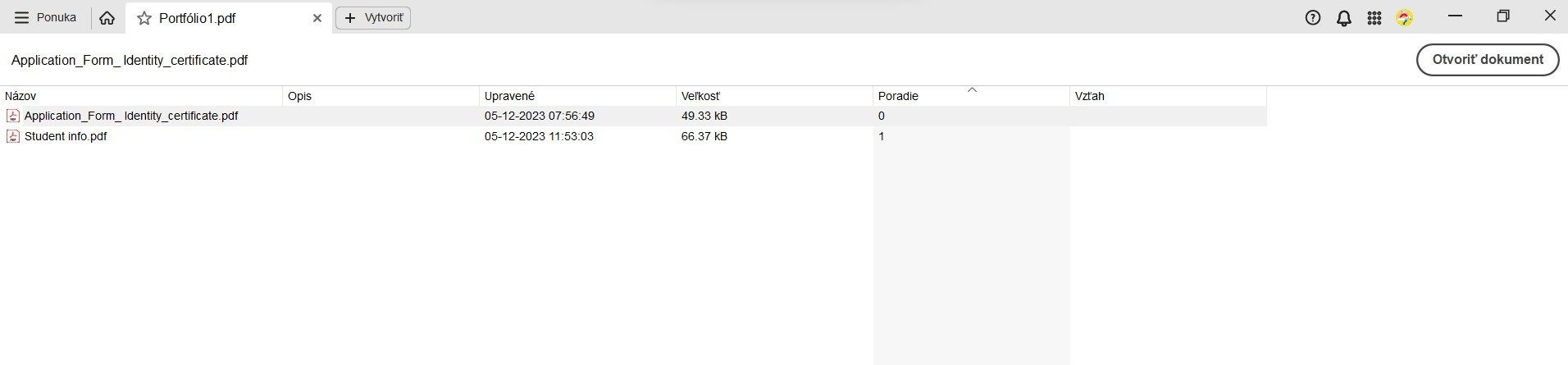
Task: Click the Opis column header
Action: point(300,96)
